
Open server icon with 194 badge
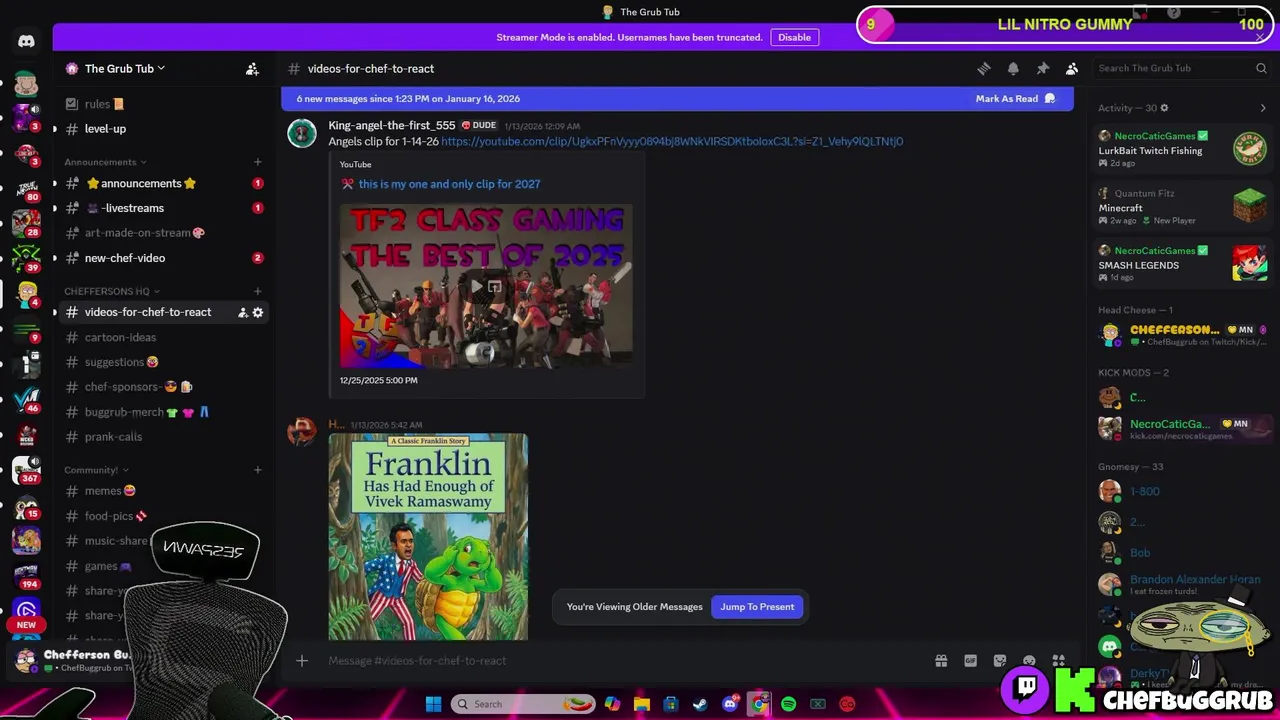click(26, 577)
